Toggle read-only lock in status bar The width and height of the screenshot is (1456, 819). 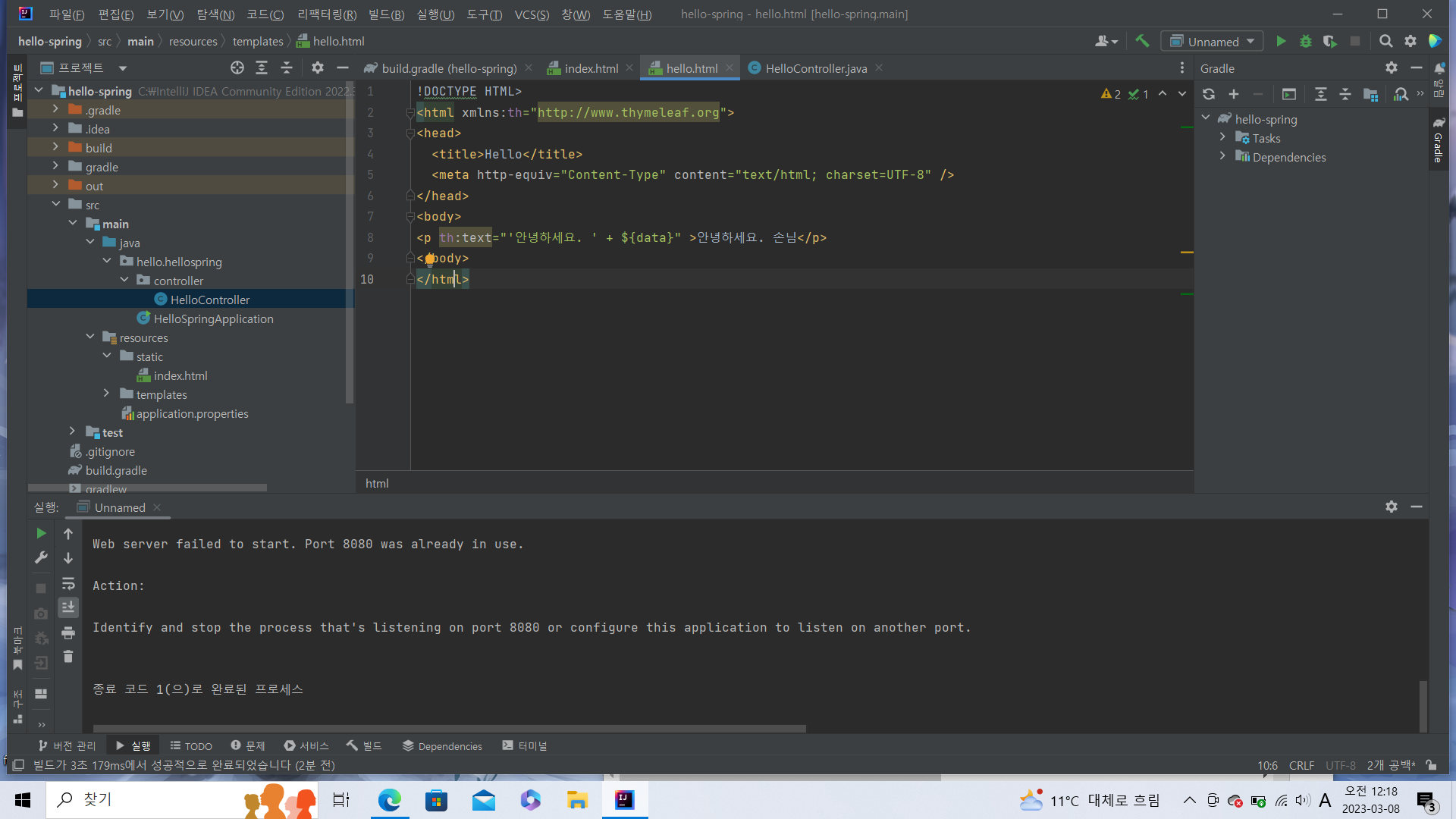(x=1432, y=765)
